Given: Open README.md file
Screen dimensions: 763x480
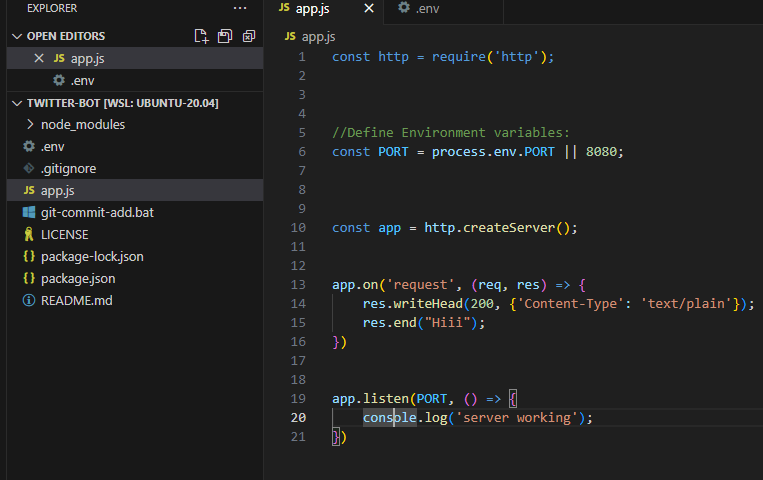Looking at the screenshot, I should (x=135, y=300).
